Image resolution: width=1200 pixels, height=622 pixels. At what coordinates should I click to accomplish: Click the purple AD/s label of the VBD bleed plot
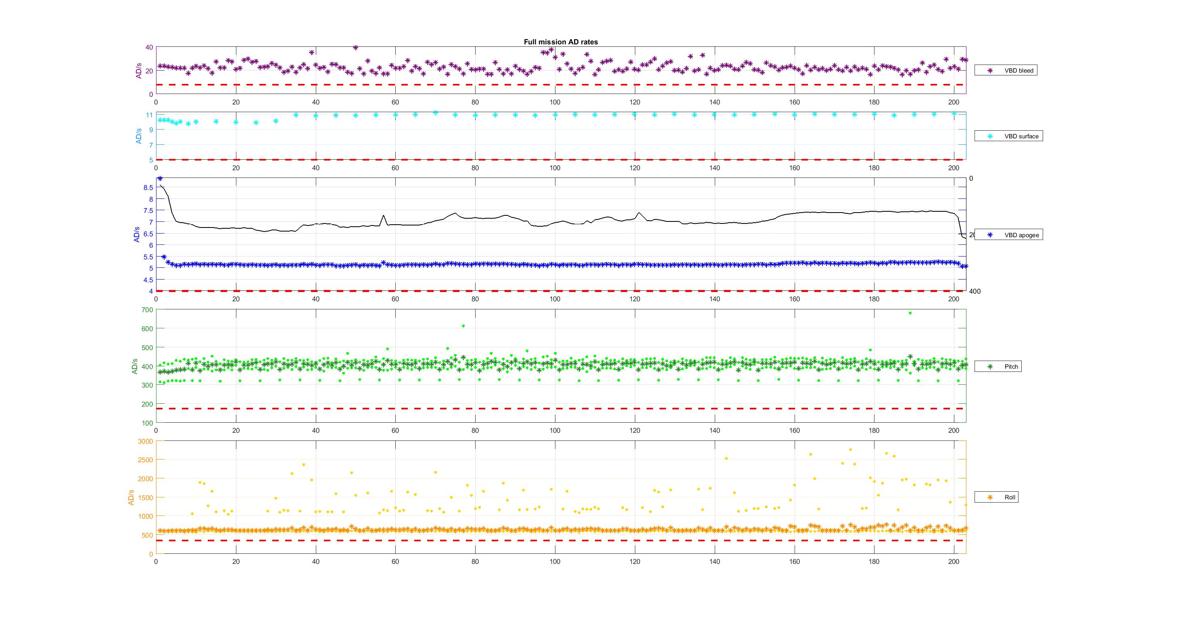click(138, 71)
